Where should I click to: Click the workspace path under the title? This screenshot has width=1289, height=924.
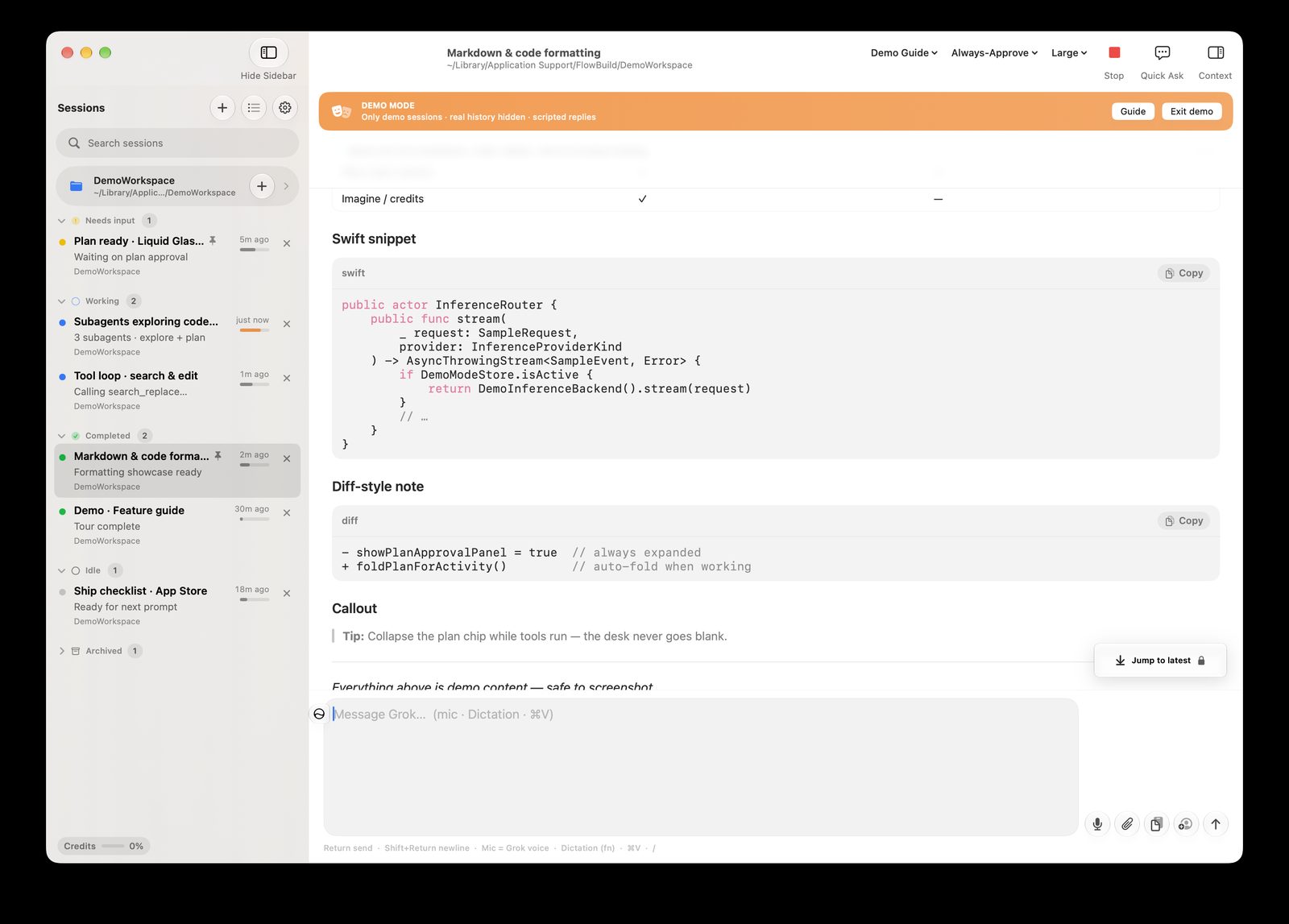tap(570, 65)
